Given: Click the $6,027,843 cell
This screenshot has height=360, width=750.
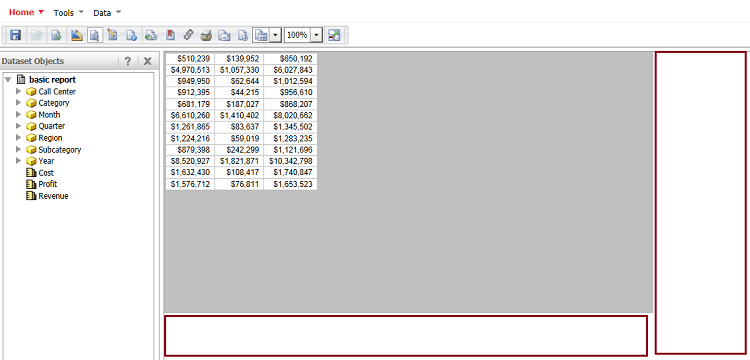Looking at the screenshot, I should tap(290, 70).
